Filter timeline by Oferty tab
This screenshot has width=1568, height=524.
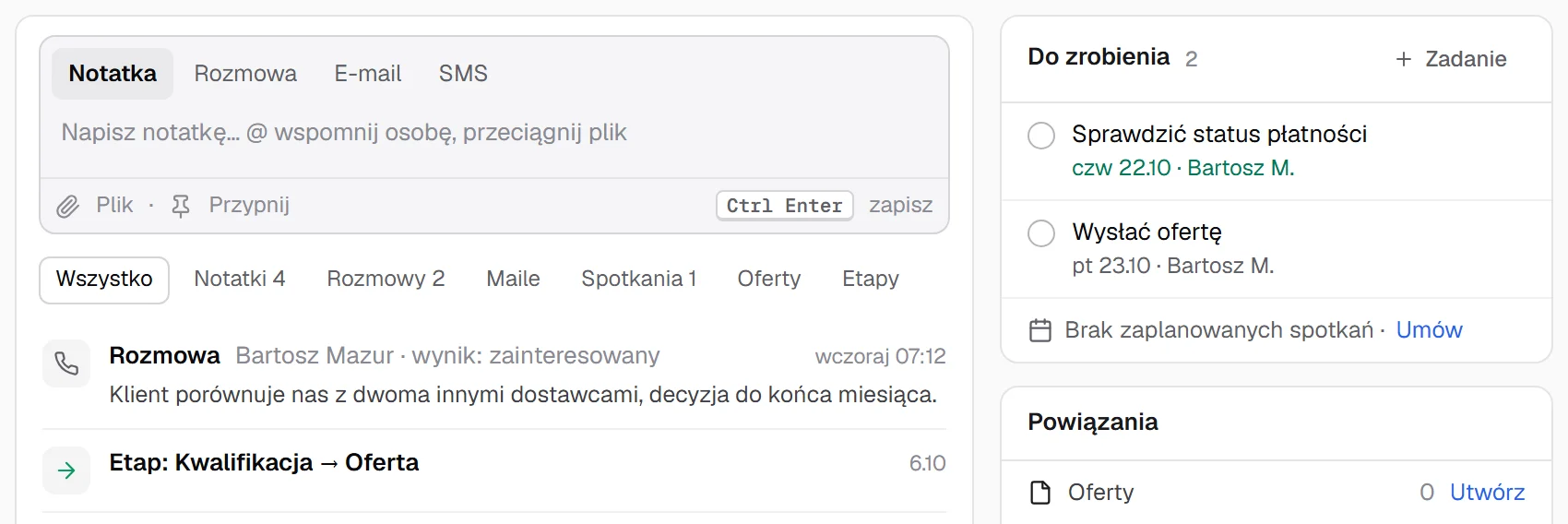click(769, 280)
